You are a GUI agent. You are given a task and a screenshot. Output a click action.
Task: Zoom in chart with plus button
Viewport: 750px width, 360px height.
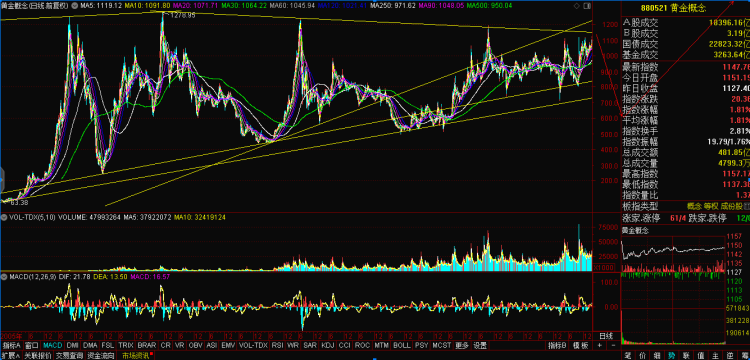[x=599, y=345]
